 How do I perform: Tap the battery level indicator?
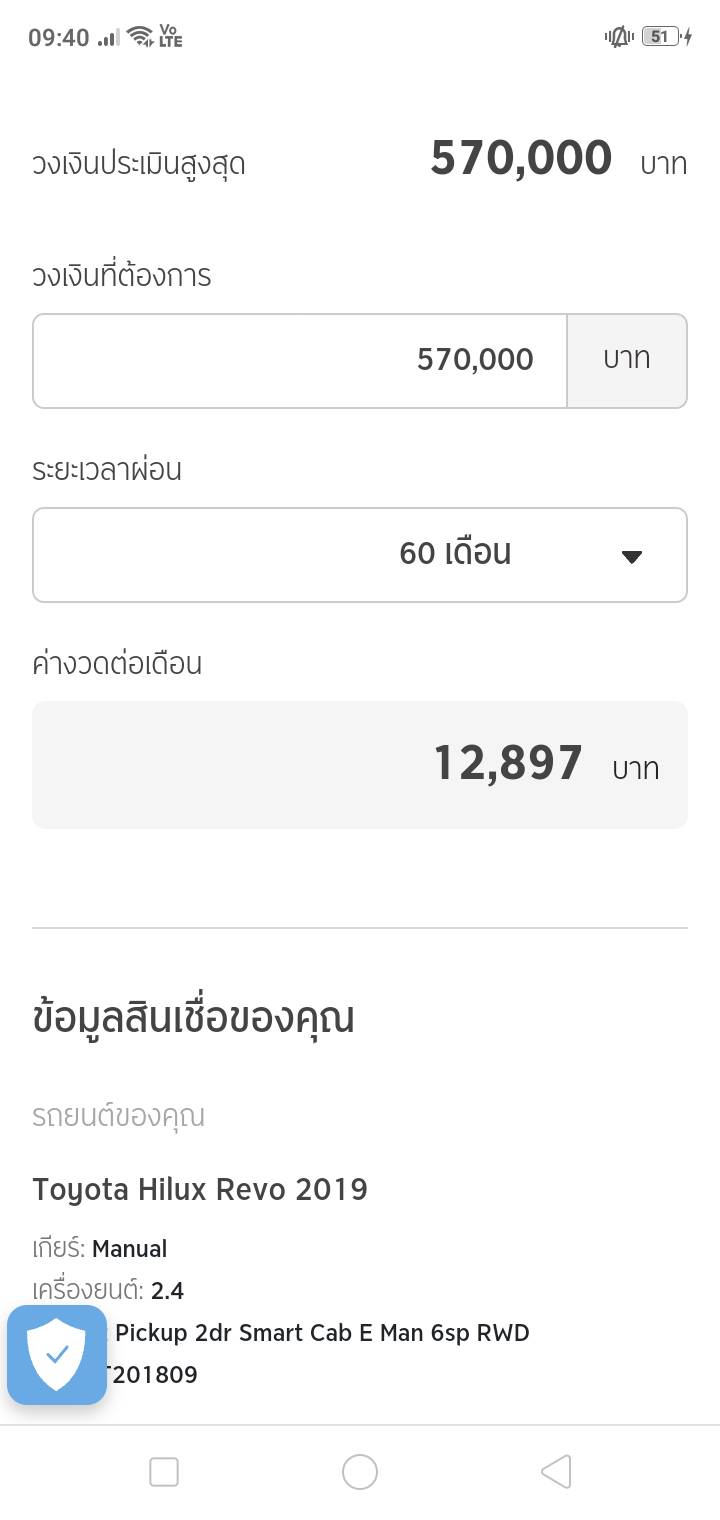coord(661,37)
